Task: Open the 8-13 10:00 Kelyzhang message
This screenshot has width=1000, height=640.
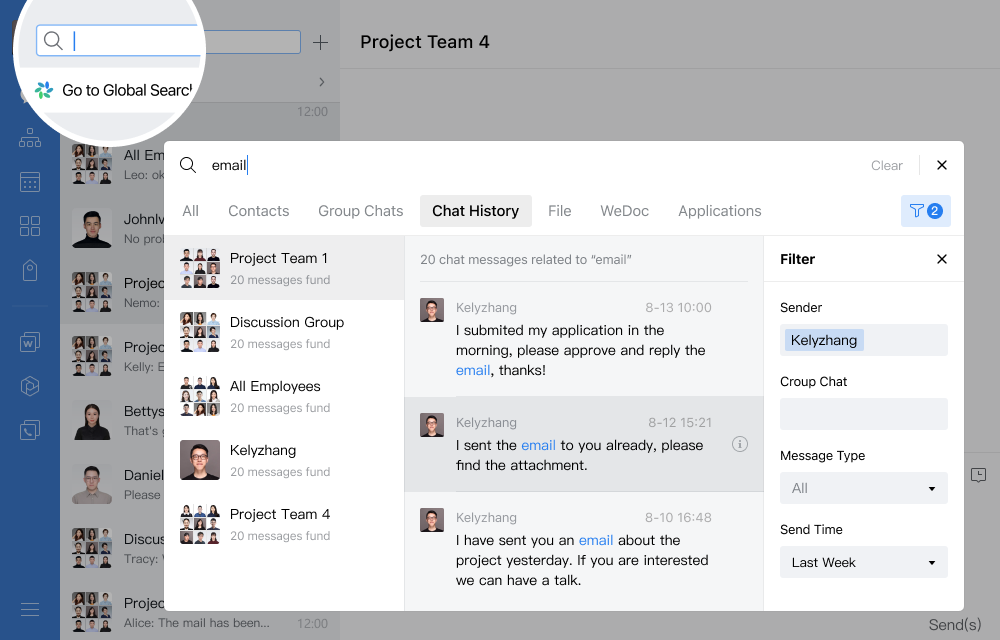Action: click(x=584, y=340)
